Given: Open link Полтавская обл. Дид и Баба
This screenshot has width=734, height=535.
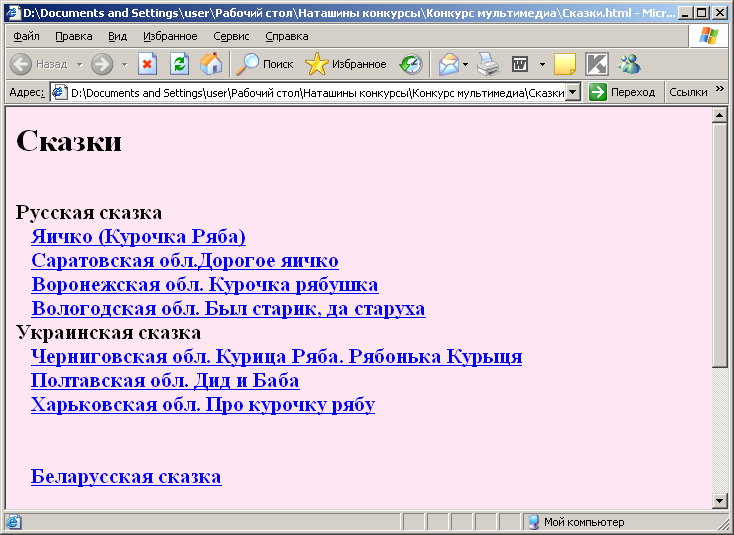Looking at the screenshot, I should click(165, 381).
